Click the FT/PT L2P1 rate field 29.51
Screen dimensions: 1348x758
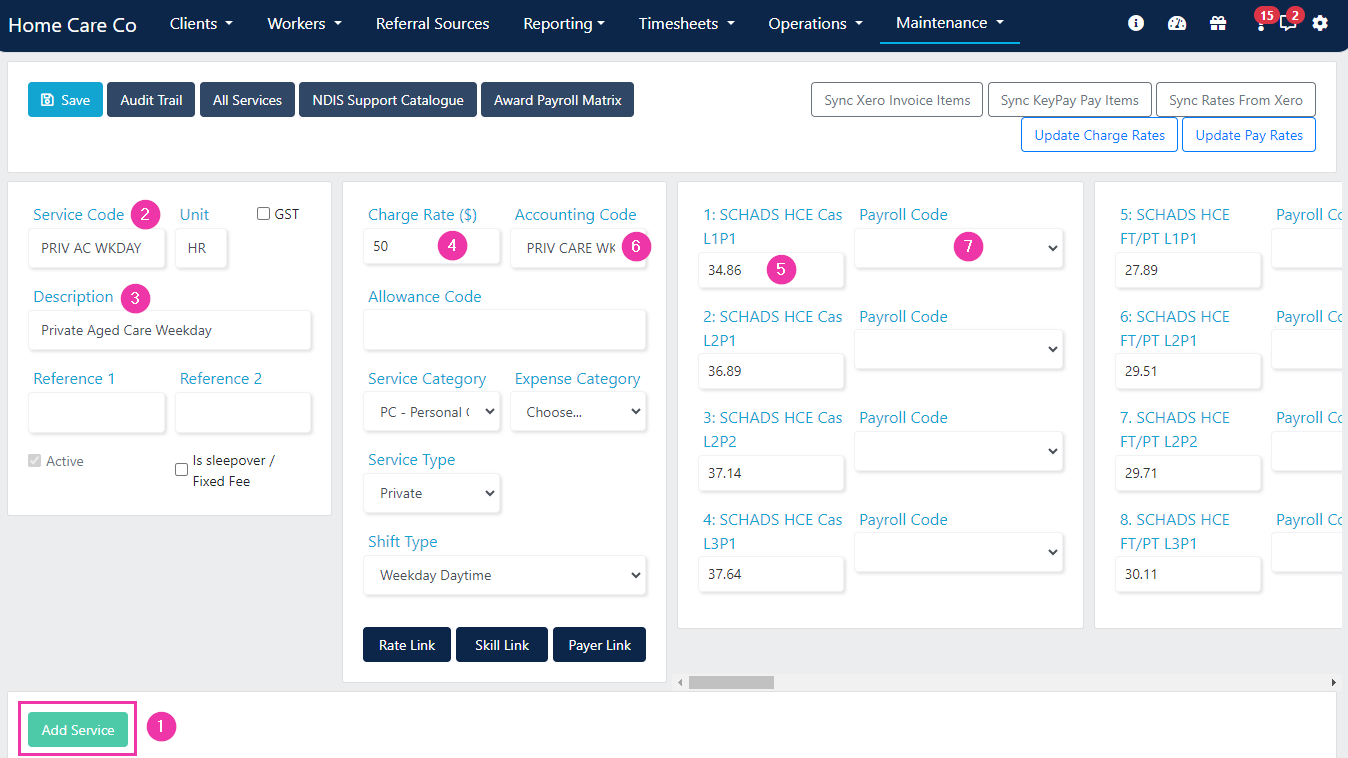[x=1188, y=371]
